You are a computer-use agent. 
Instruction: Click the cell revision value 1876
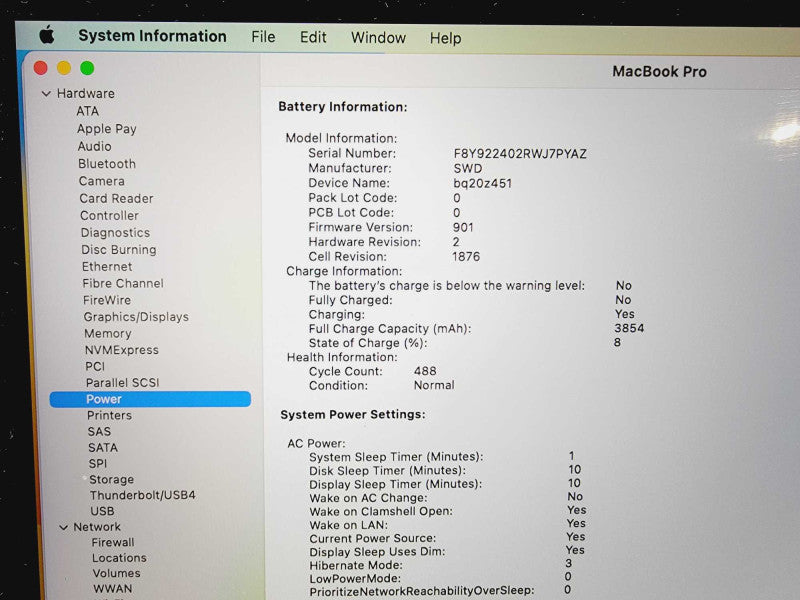466,256
